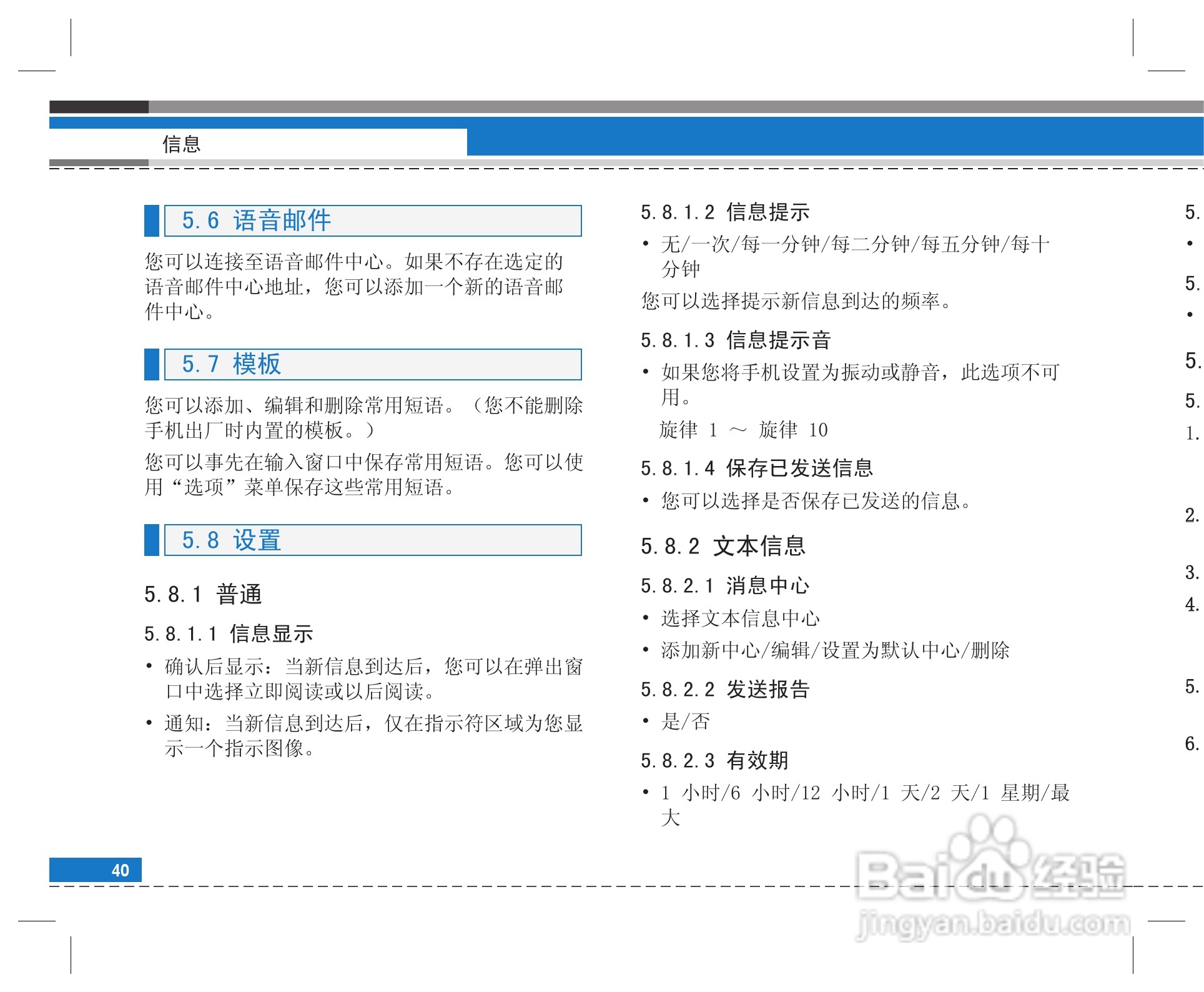Click the blue marker beside 5.6 语音邮件
The width and height of the screenshot is (1204, 992).
[151, 221]
